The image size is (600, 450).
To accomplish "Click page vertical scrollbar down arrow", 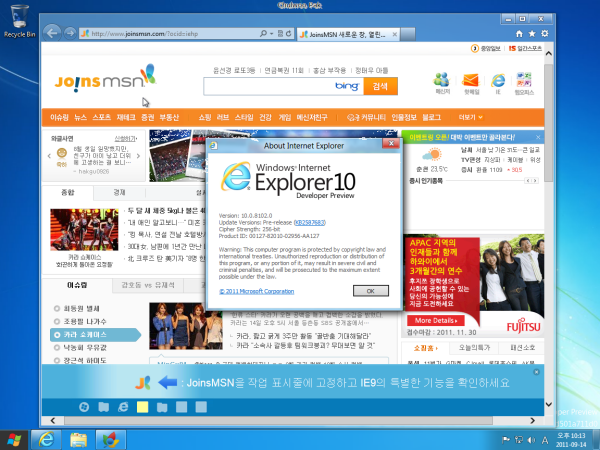I will (x=549, y=404).
